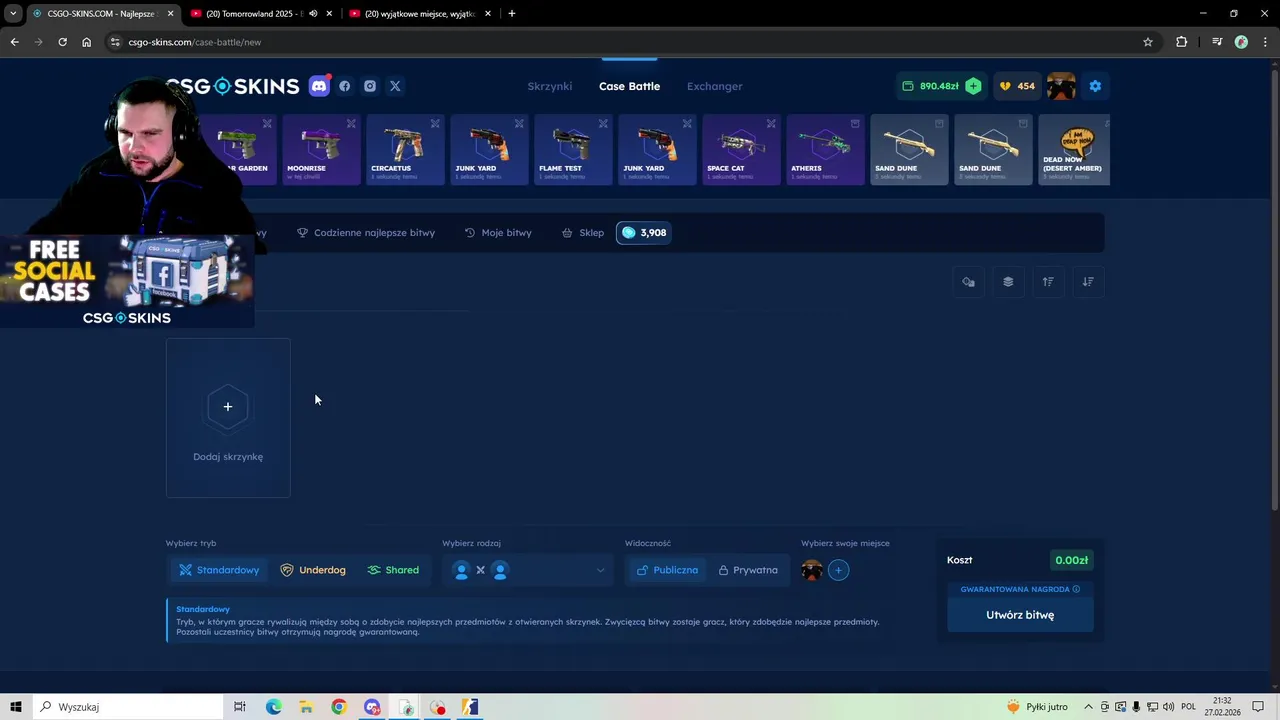
Task: Select the Shared battle mode
Action: (393, 570)
